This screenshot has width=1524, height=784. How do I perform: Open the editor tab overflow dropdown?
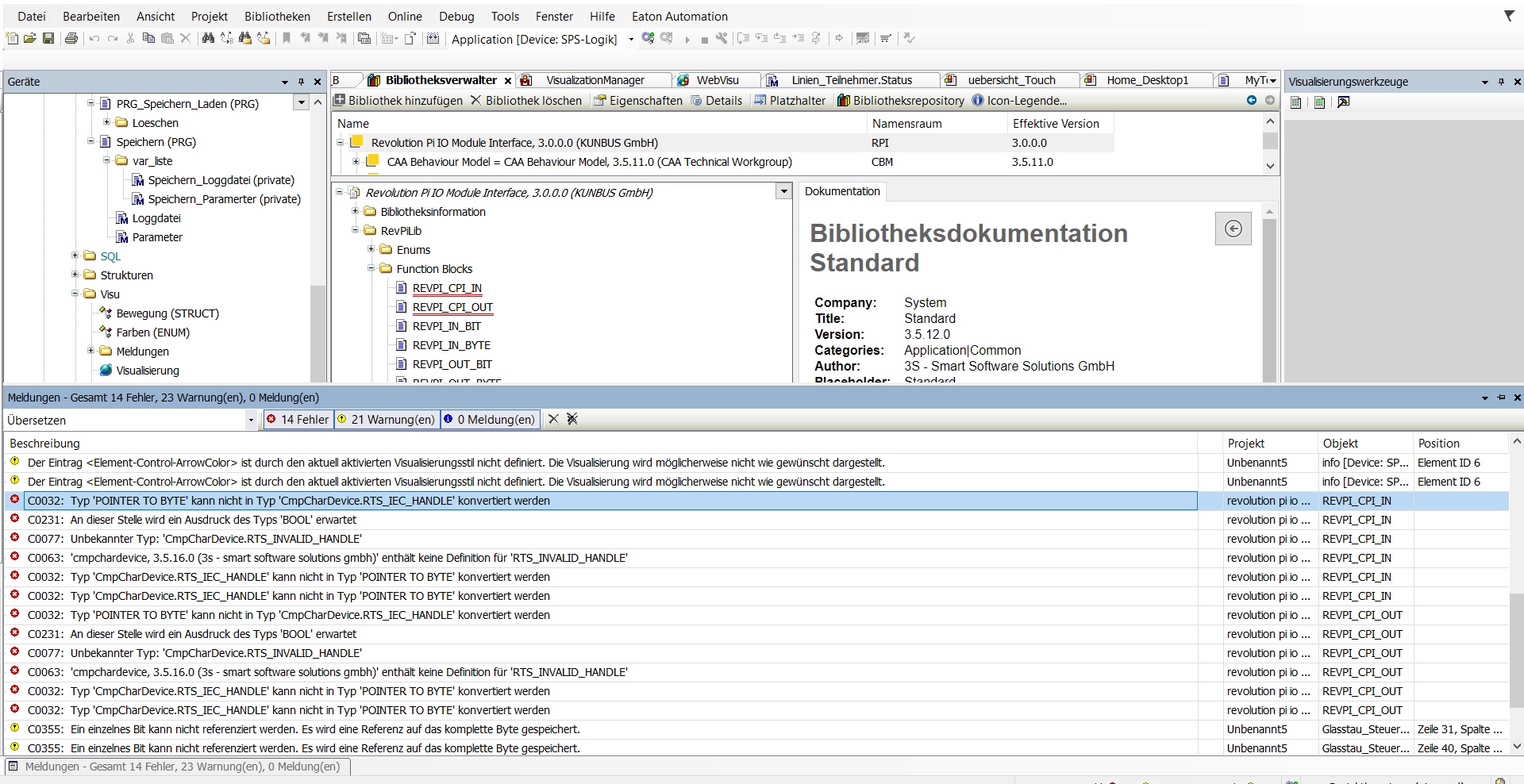pos(1272,81)
